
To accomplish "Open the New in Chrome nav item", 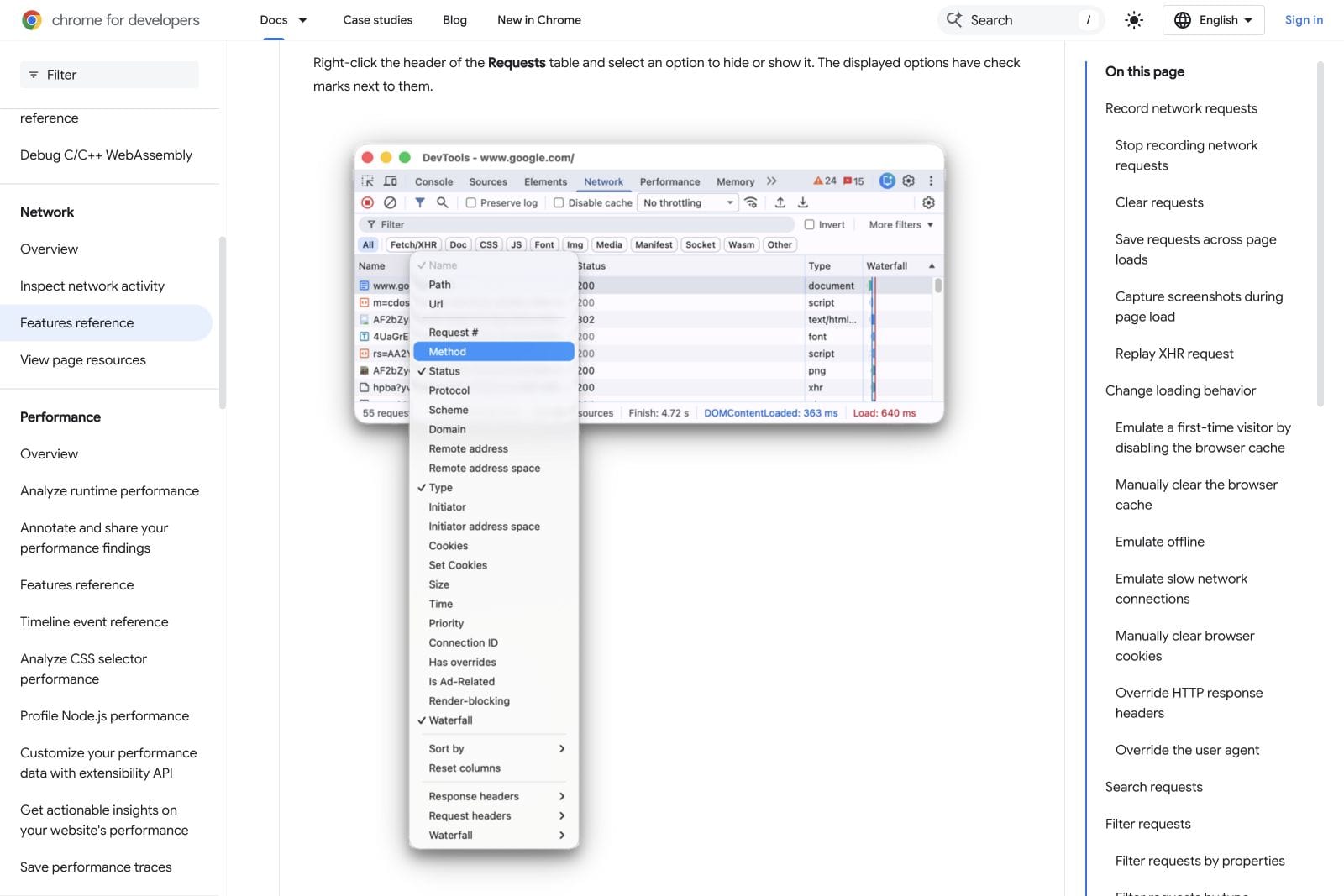I will pos(539,20).
